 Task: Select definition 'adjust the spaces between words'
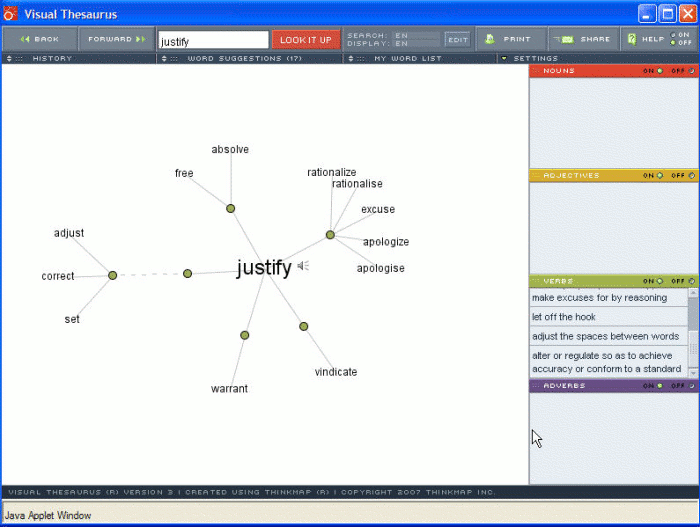(x=608, y=336)
